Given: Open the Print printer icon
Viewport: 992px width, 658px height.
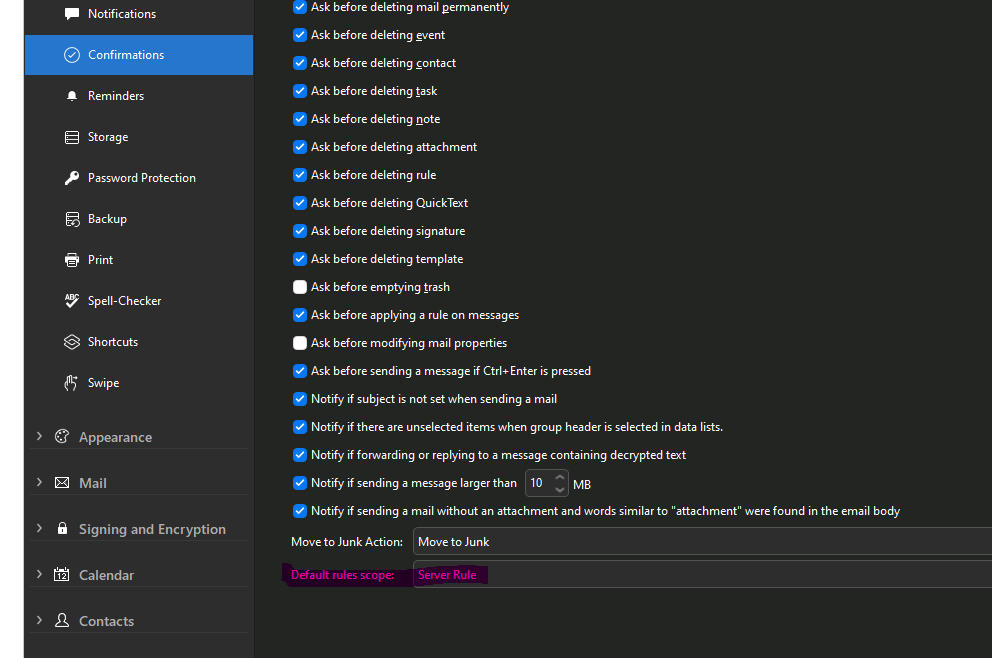Looking at the screenshot, I should point(72,260).
